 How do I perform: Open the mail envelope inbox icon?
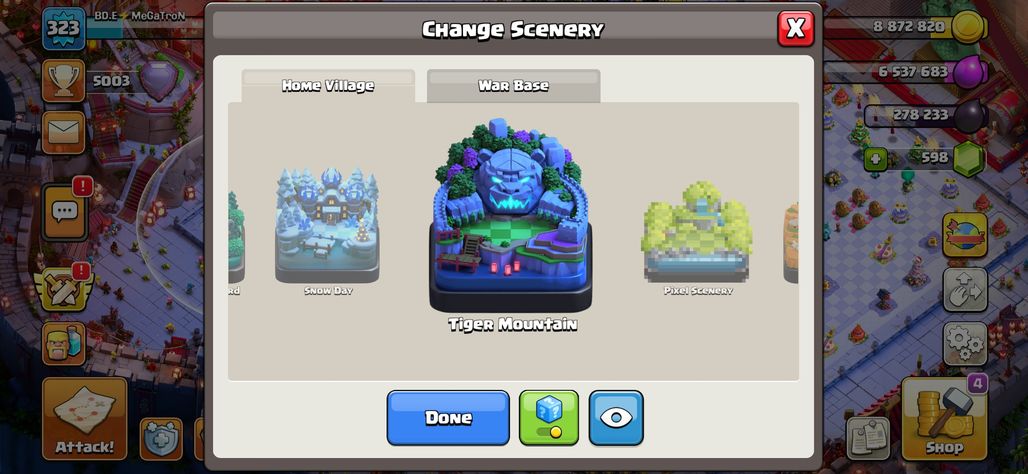(x=64, y=132)
